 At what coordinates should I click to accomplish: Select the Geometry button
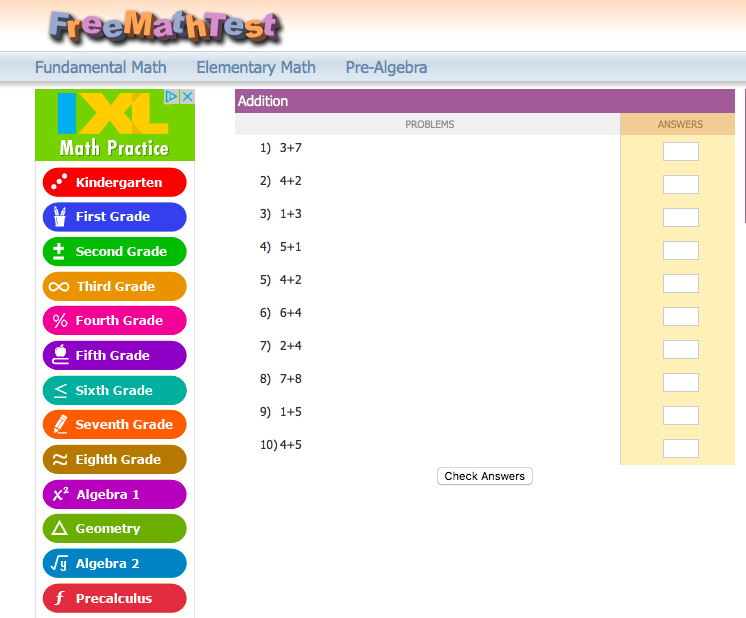pos(115,529)
